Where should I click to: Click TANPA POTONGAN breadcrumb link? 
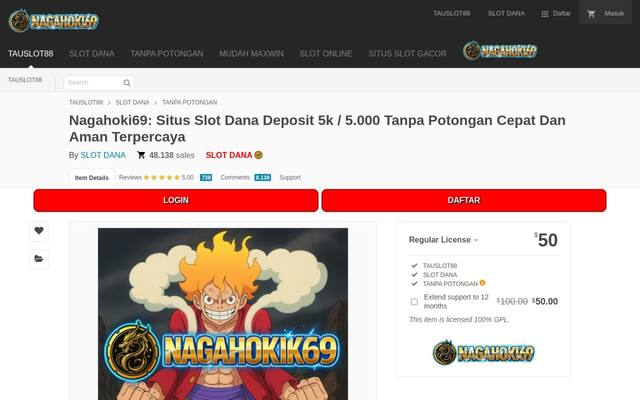[x=189, y=102]
